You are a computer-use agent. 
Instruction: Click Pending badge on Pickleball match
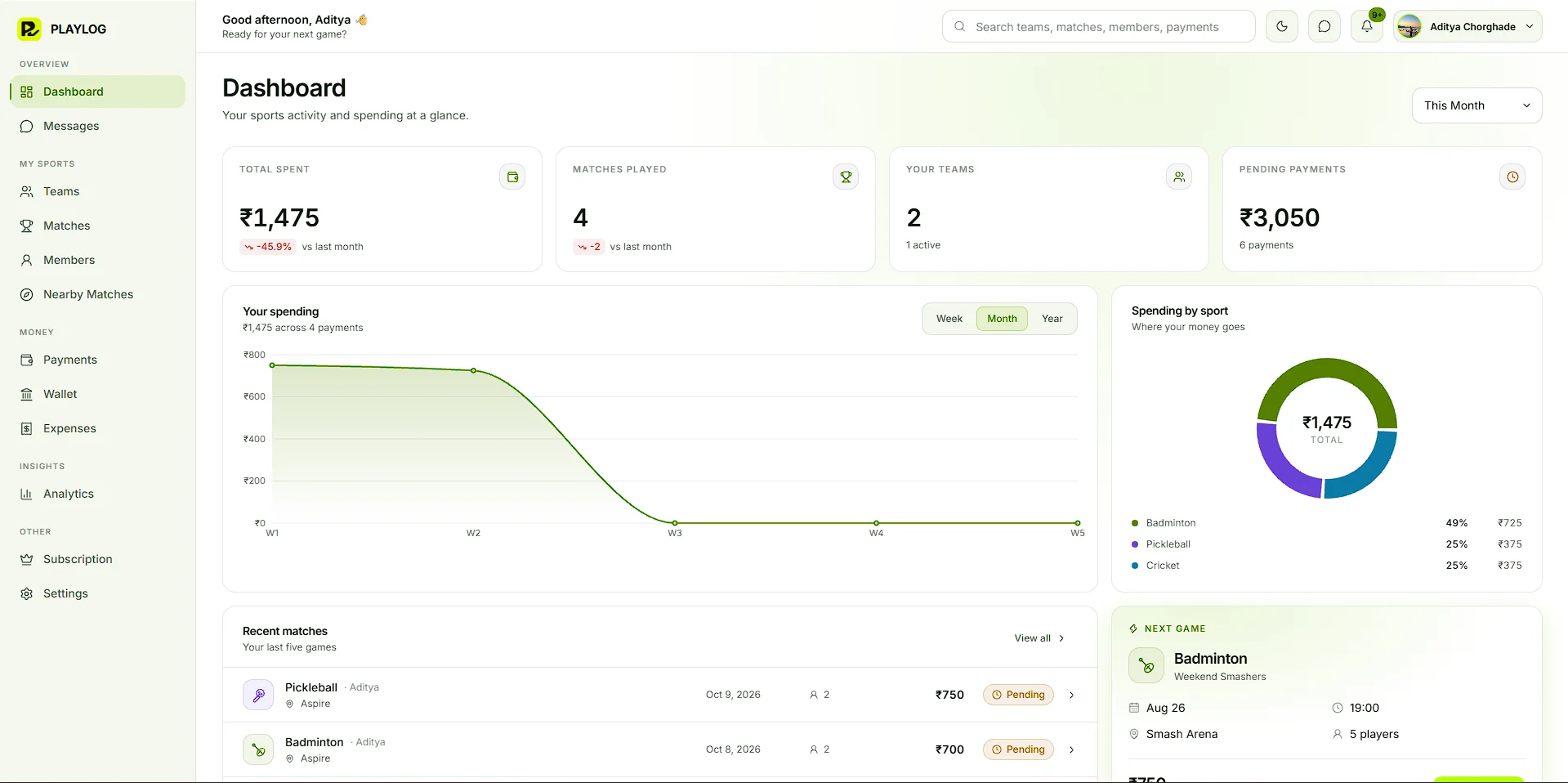click(x=1018, y=695)
